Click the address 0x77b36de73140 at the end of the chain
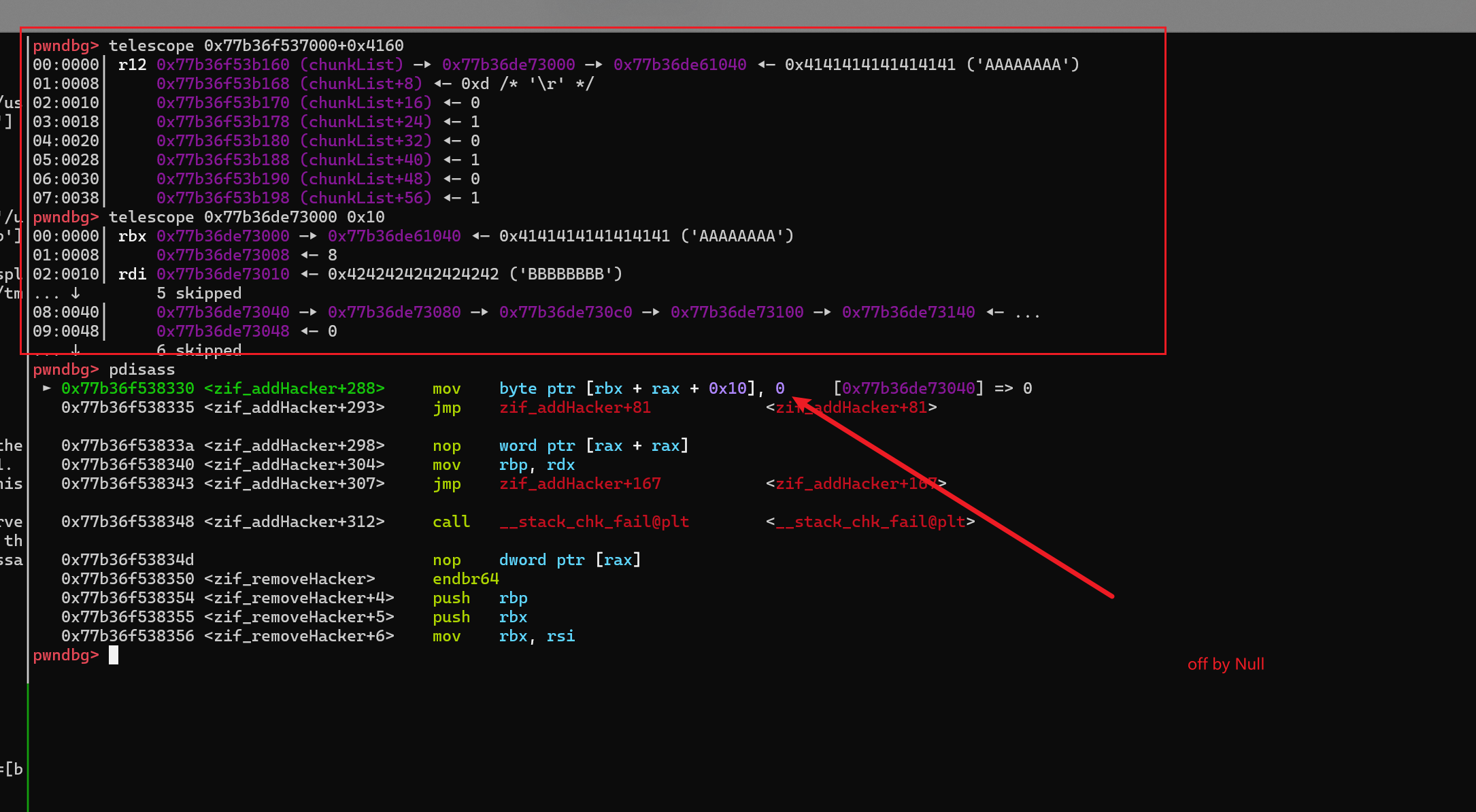 (908, 312)
